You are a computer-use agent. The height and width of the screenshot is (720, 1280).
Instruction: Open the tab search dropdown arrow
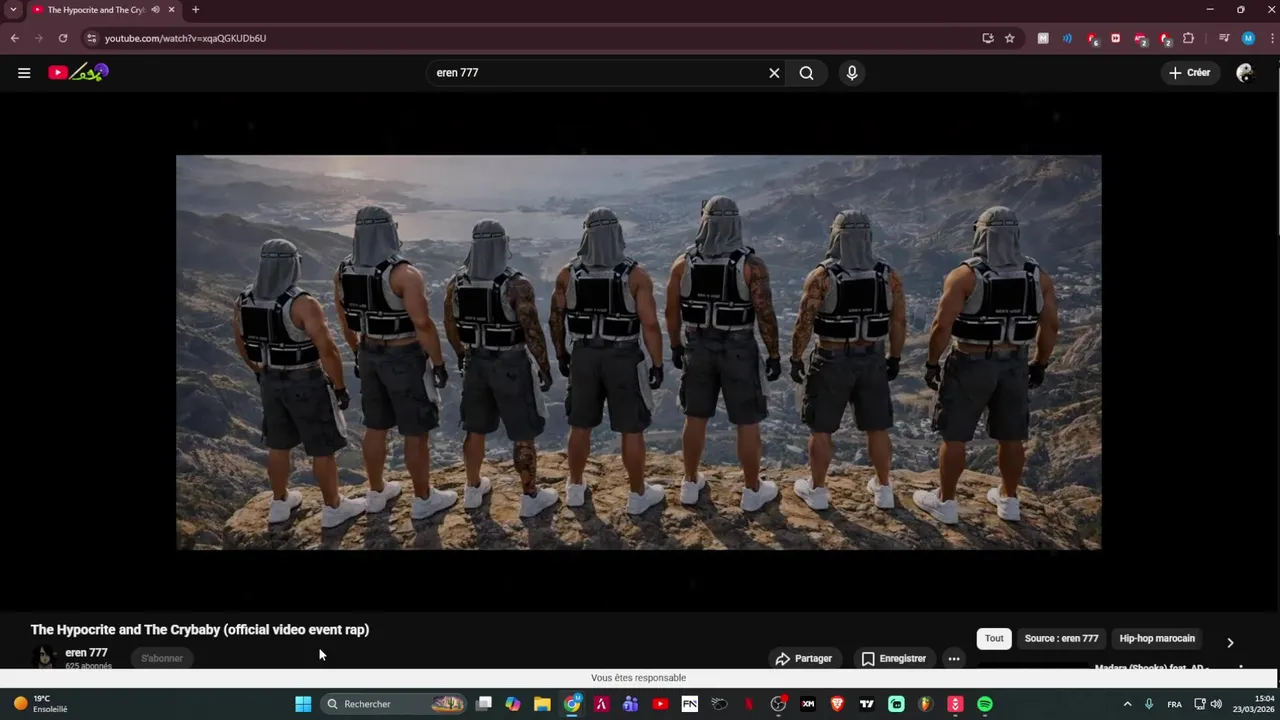(13, 10)
